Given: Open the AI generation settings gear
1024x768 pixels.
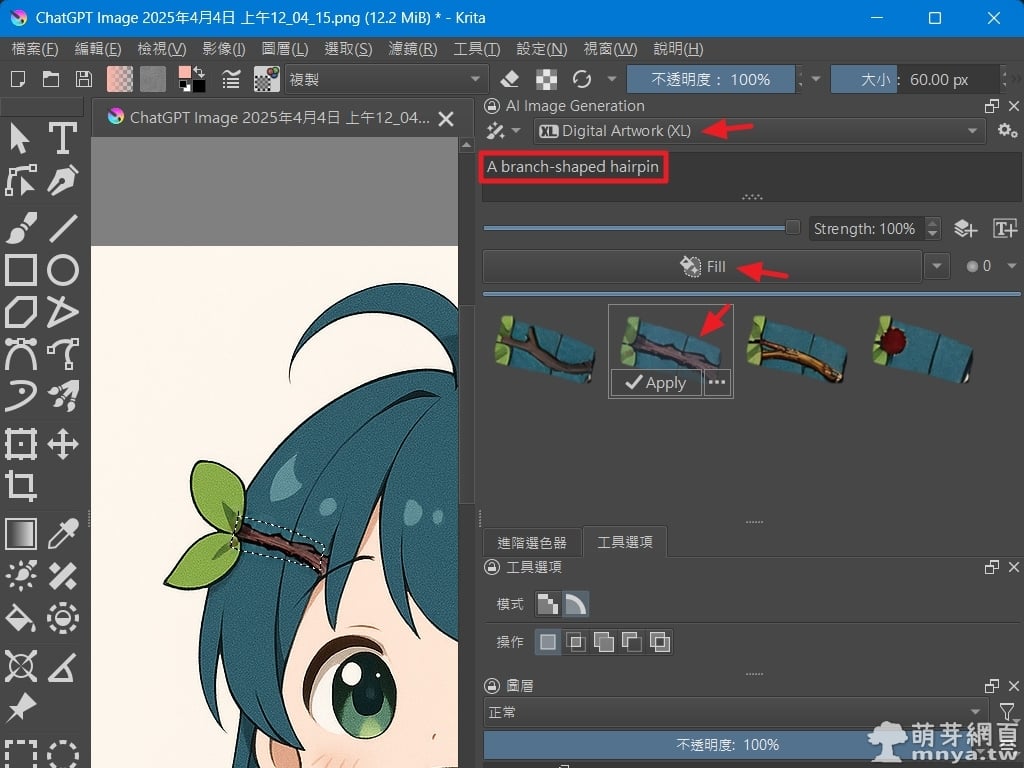Looking at the screenshot, I should pyautogui.click(x=1007, y=131).
